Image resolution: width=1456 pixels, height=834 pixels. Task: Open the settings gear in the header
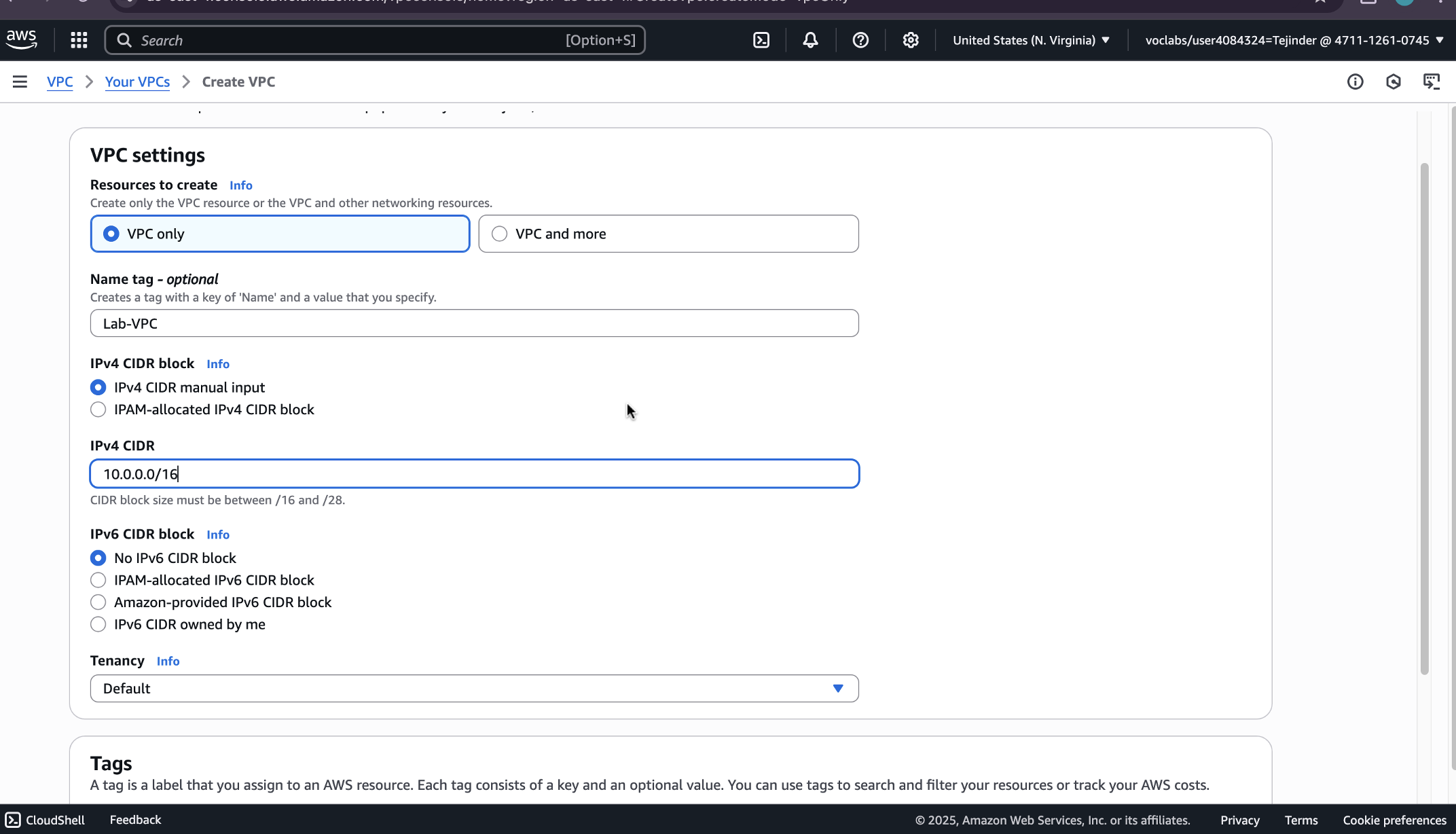point(911,40)
